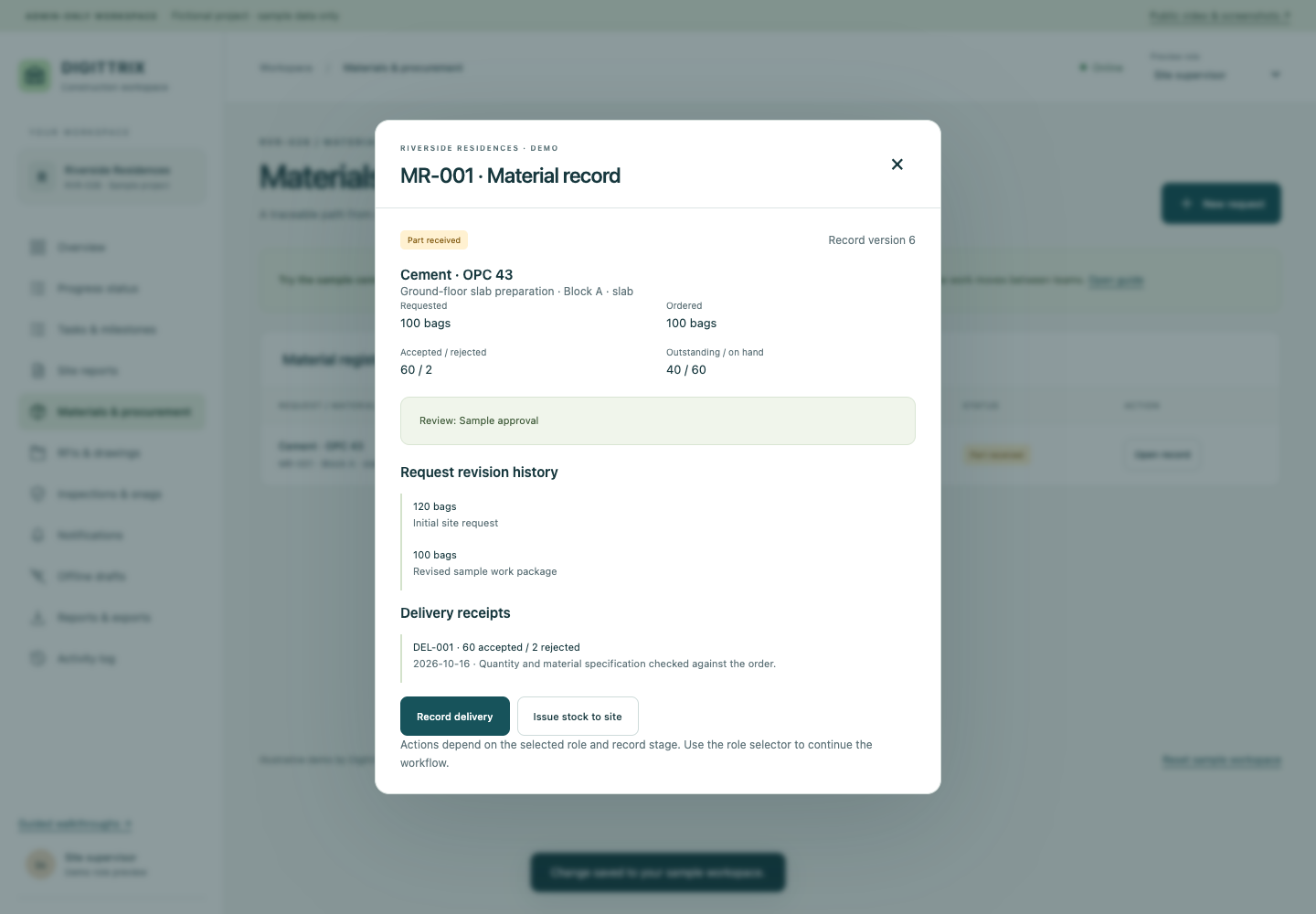
Task: Click the Materials & procurement sidebar icon
Action: [x=37, y=412]
